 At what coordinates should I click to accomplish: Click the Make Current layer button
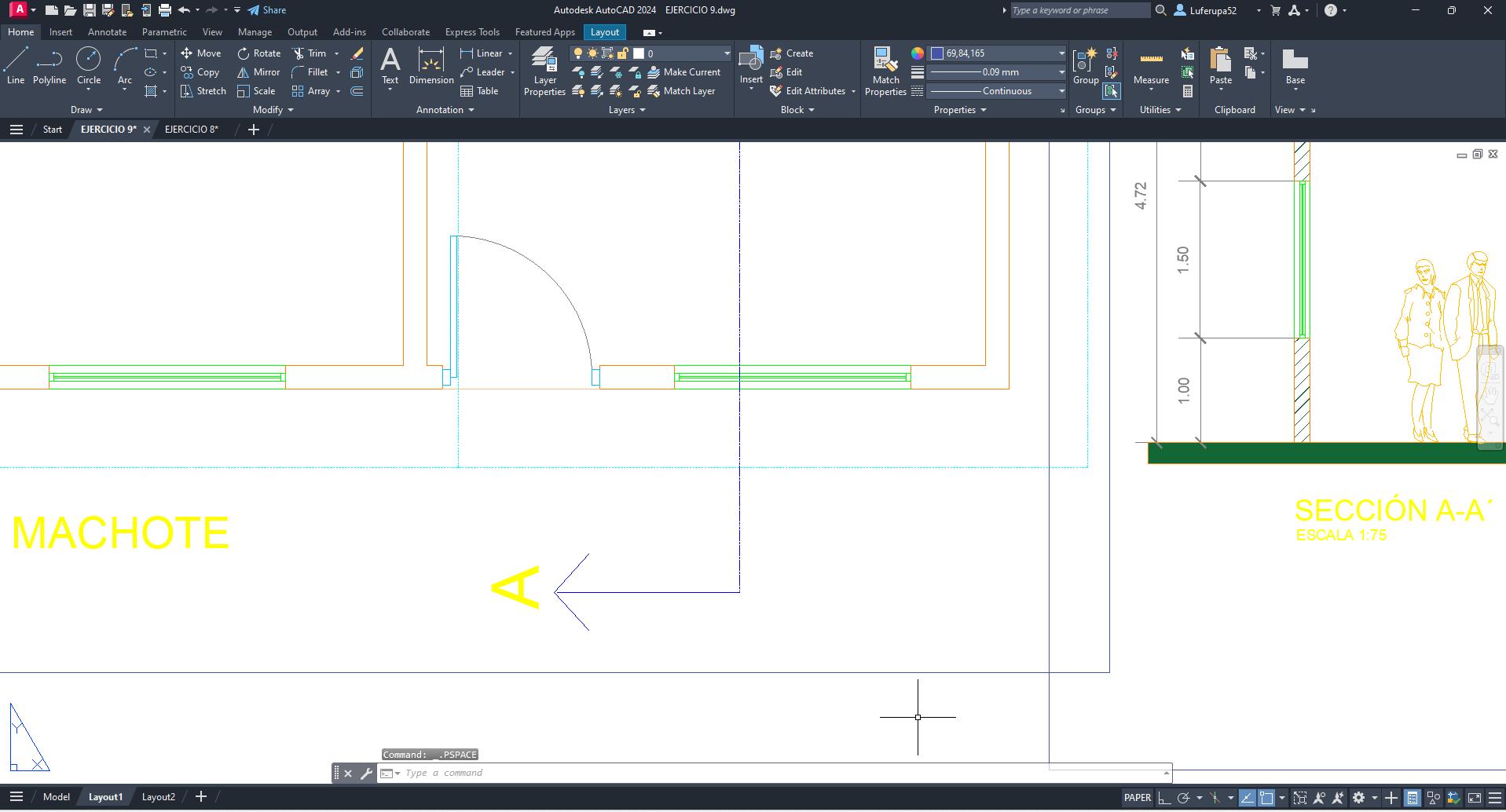click(683, 72)
